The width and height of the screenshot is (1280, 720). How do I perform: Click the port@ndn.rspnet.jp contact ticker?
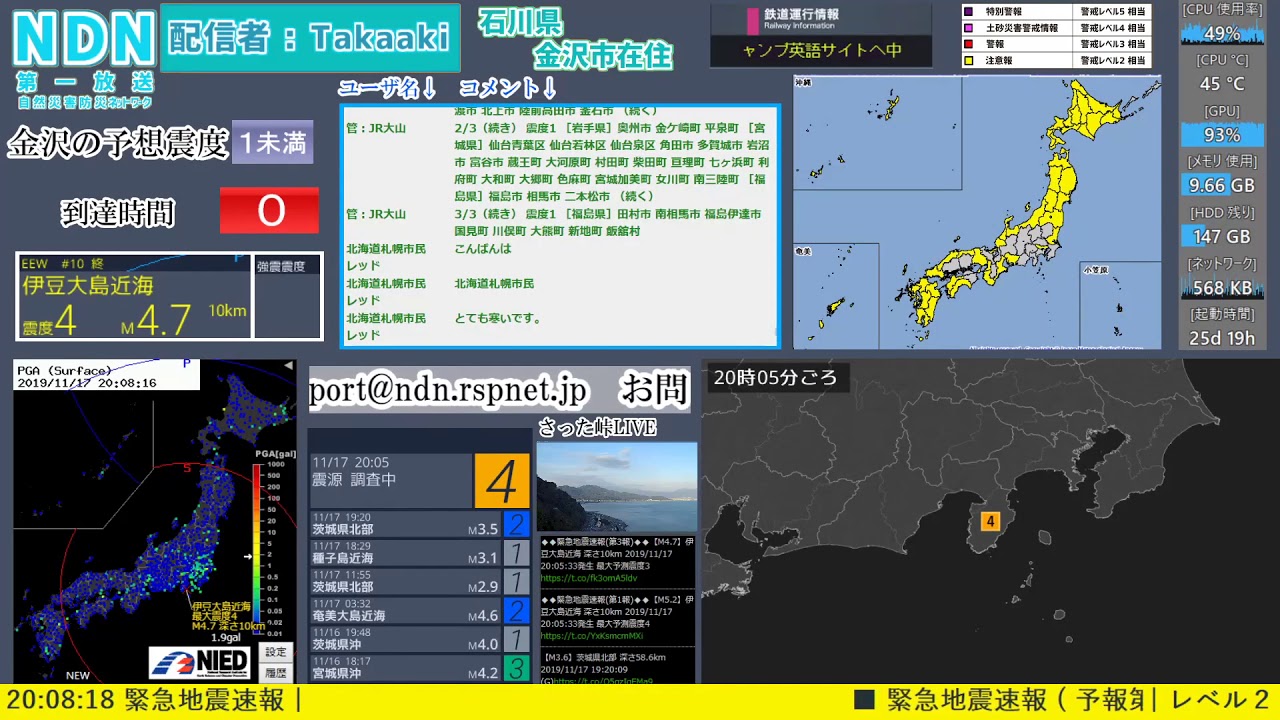pyautogui.click(x=499, y=389)
